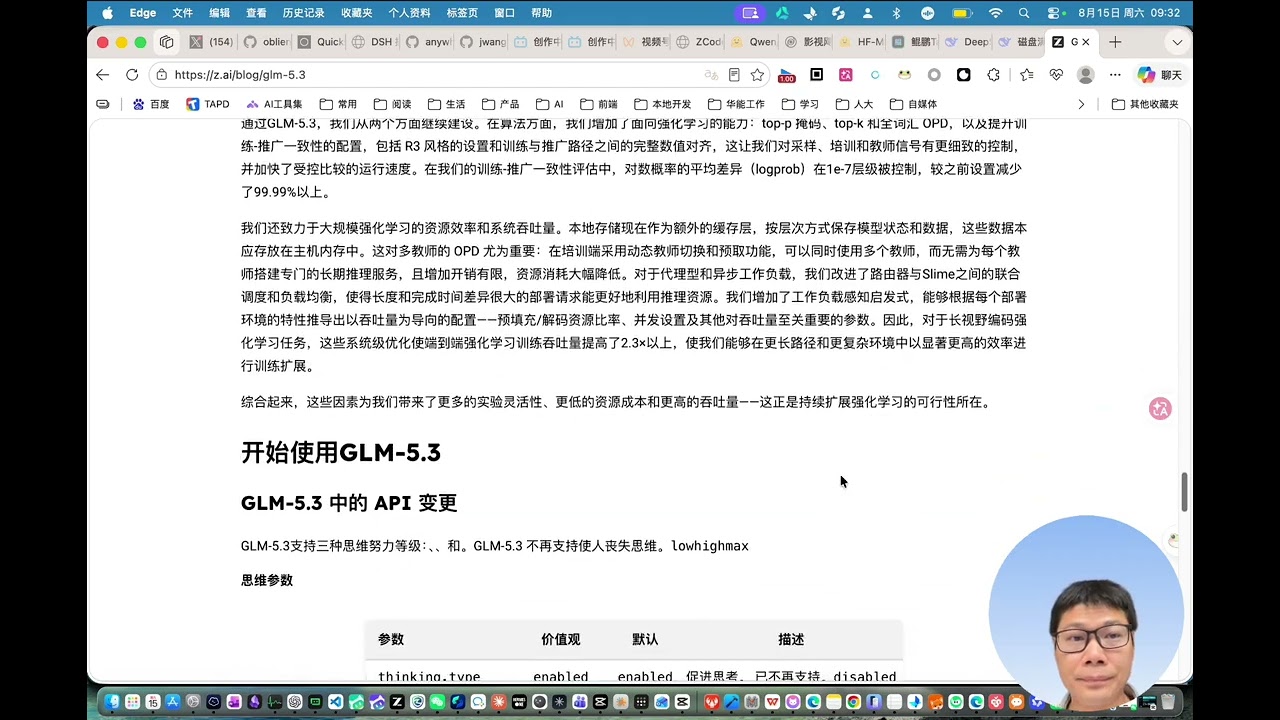Expand the 华能工作 bookmarks folder
The height and width of the screenshot is (720, 1280).
tap(736, 104)
